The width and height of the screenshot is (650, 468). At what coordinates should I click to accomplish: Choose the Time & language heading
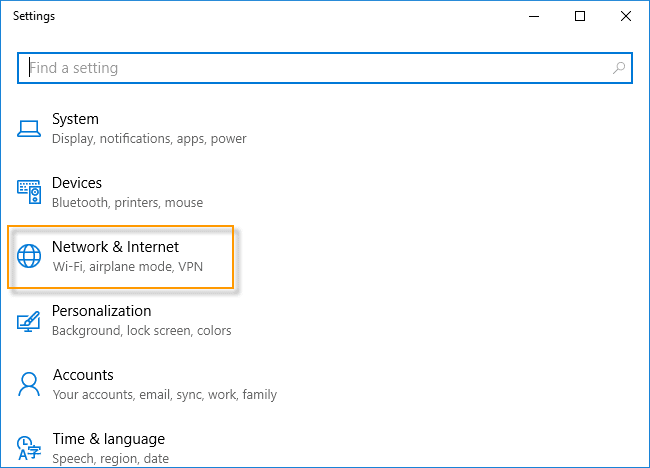[x=108, y=439]
